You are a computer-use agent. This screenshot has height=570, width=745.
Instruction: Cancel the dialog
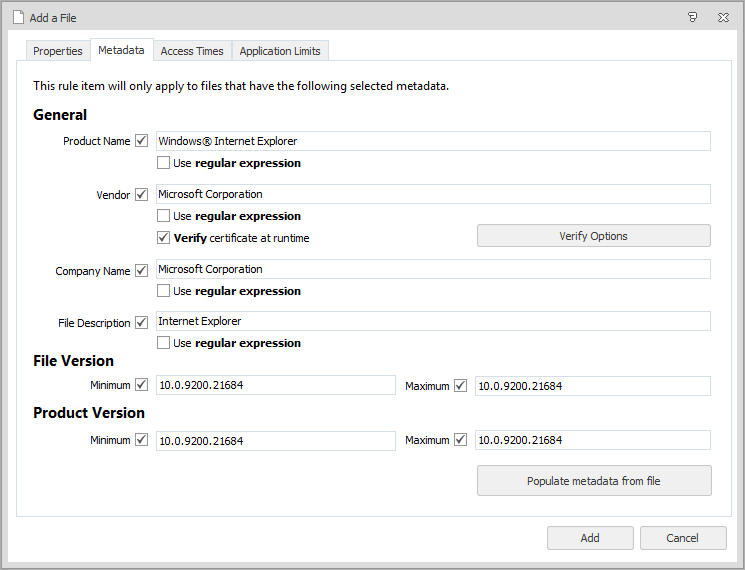pos(683,538)
